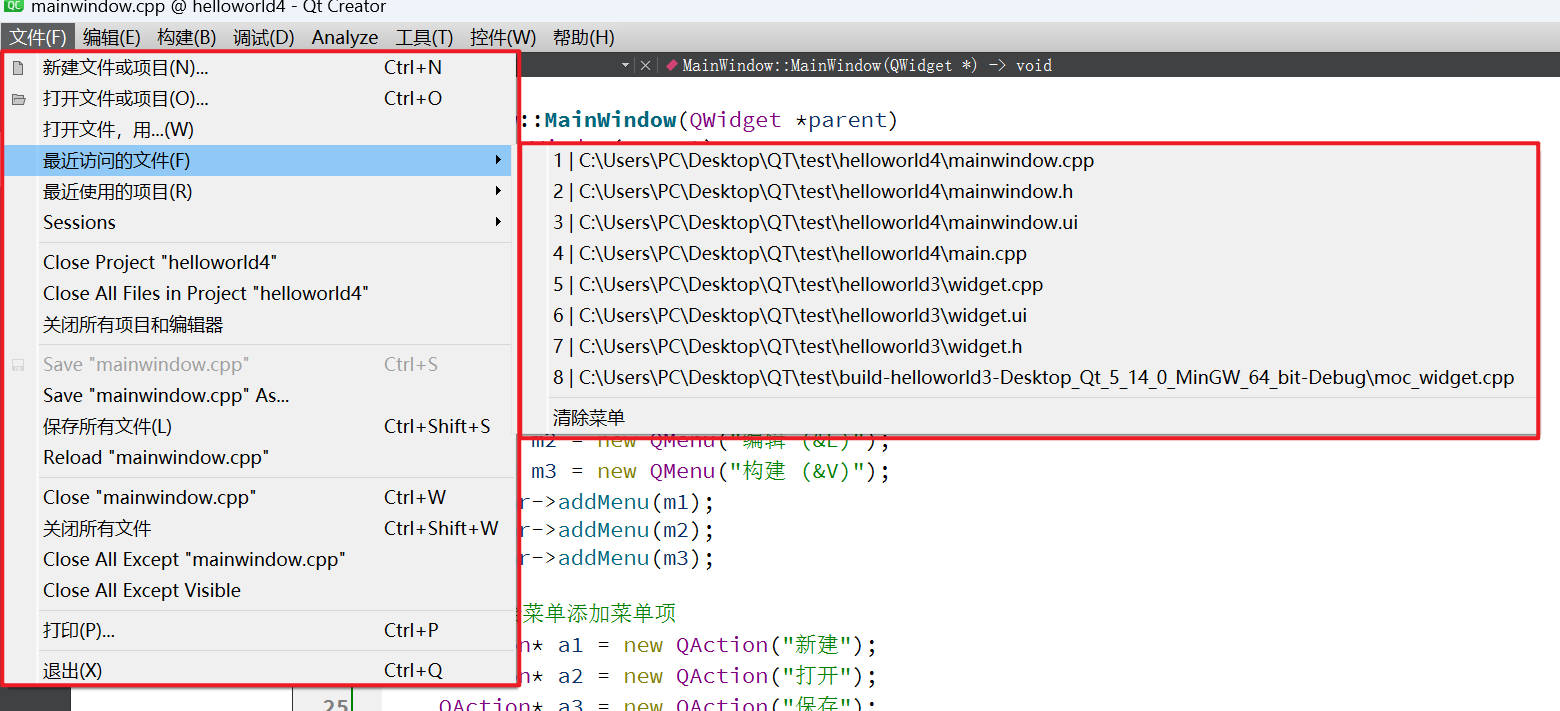Expand the Sessions submenu arrow

(x=498, y=222)
